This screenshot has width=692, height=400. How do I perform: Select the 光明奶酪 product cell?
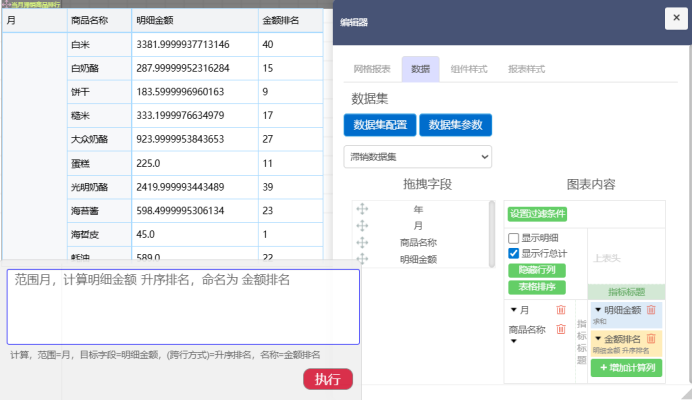(99, 187)
